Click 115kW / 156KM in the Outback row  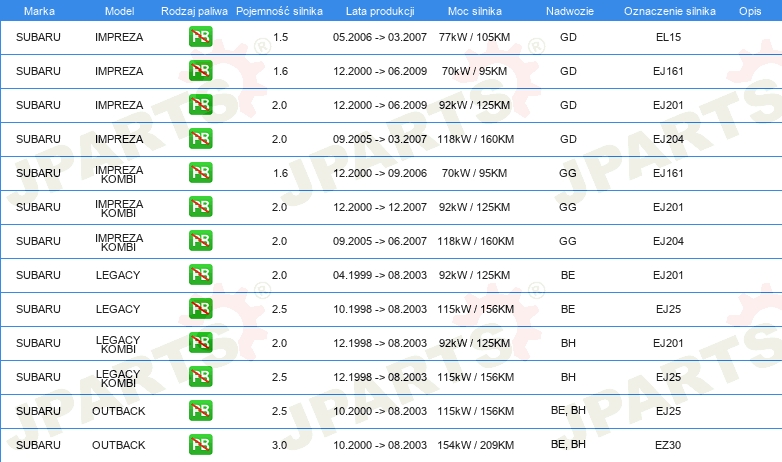475,411
